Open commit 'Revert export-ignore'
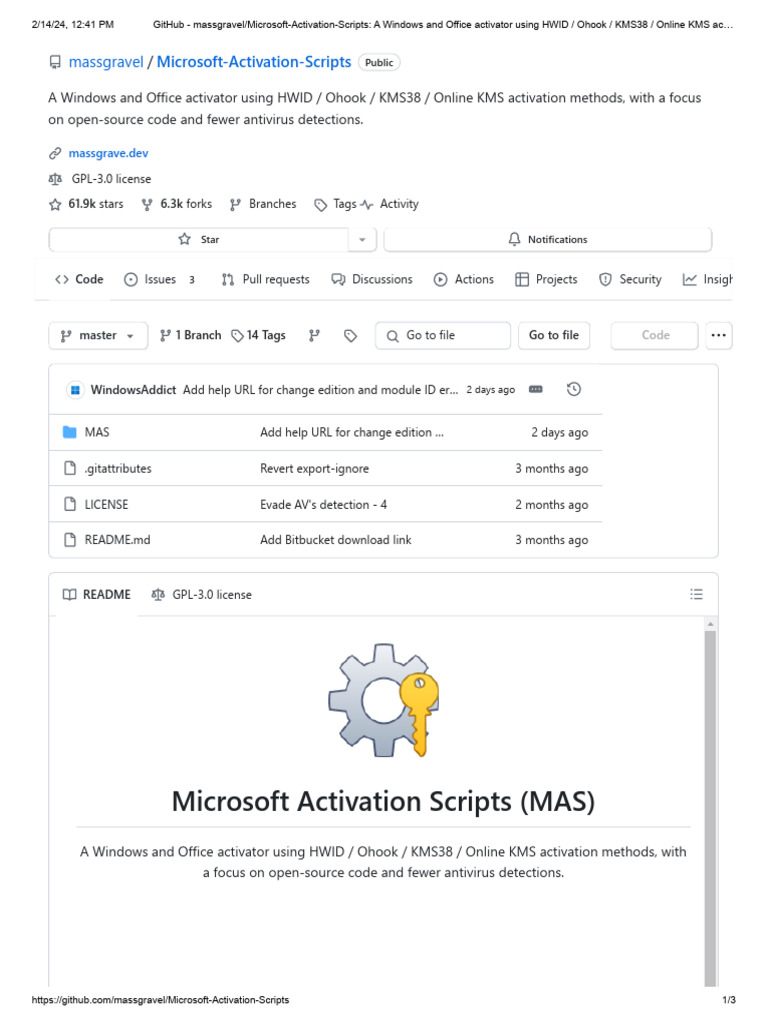 tap(315, 468)
